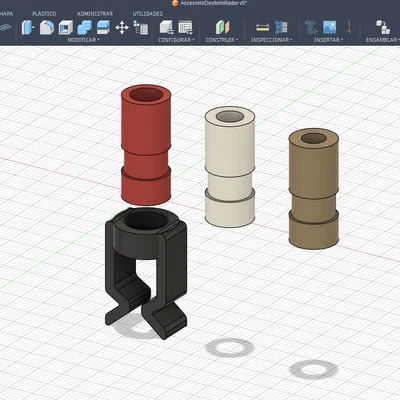Switch to the PLÁSTICO tab
The image size is (400, 400).
tap(44, 14)
